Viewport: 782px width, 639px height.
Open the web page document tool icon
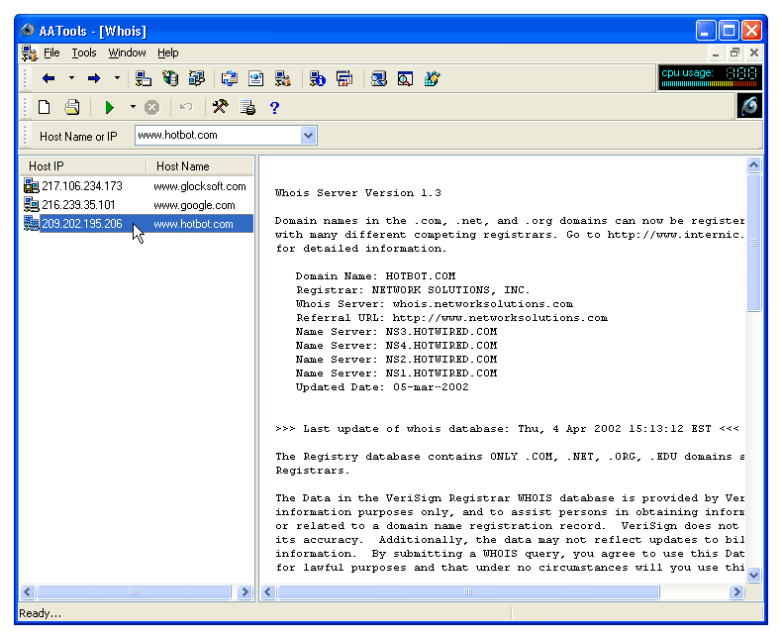256,78
